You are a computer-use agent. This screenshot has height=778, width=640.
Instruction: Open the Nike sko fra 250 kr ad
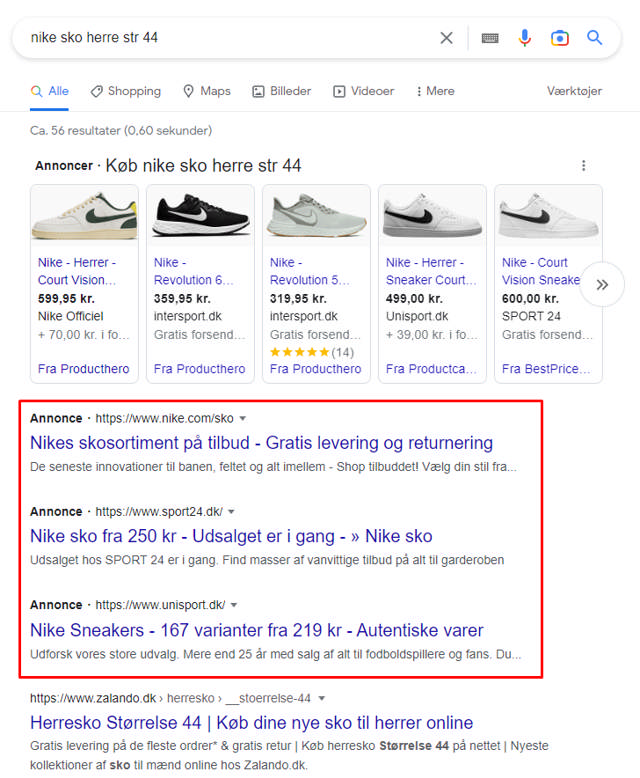pos(231,536)
